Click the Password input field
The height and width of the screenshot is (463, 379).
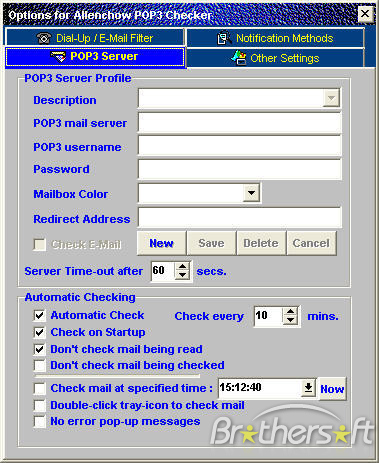click(x=240, y=169)
